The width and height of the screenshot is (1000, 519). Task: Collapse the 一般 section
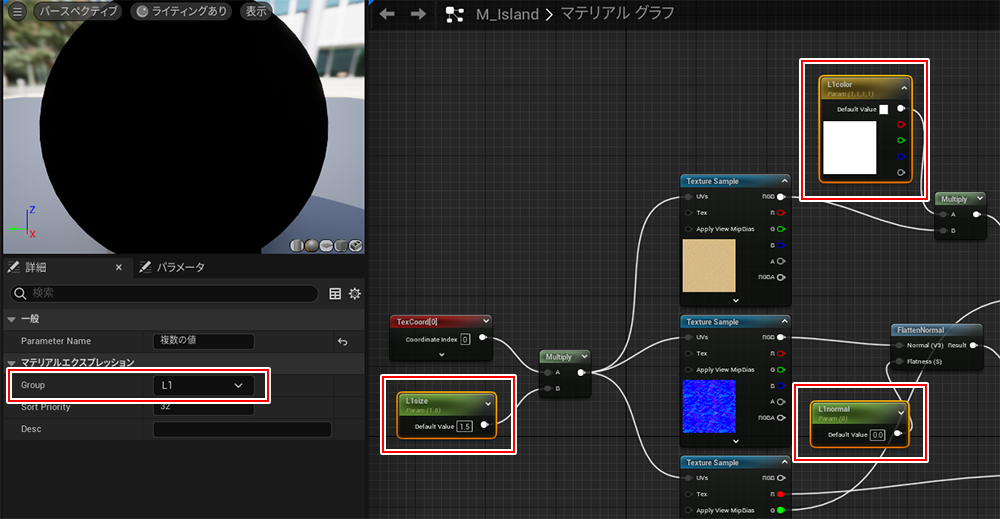11,318
